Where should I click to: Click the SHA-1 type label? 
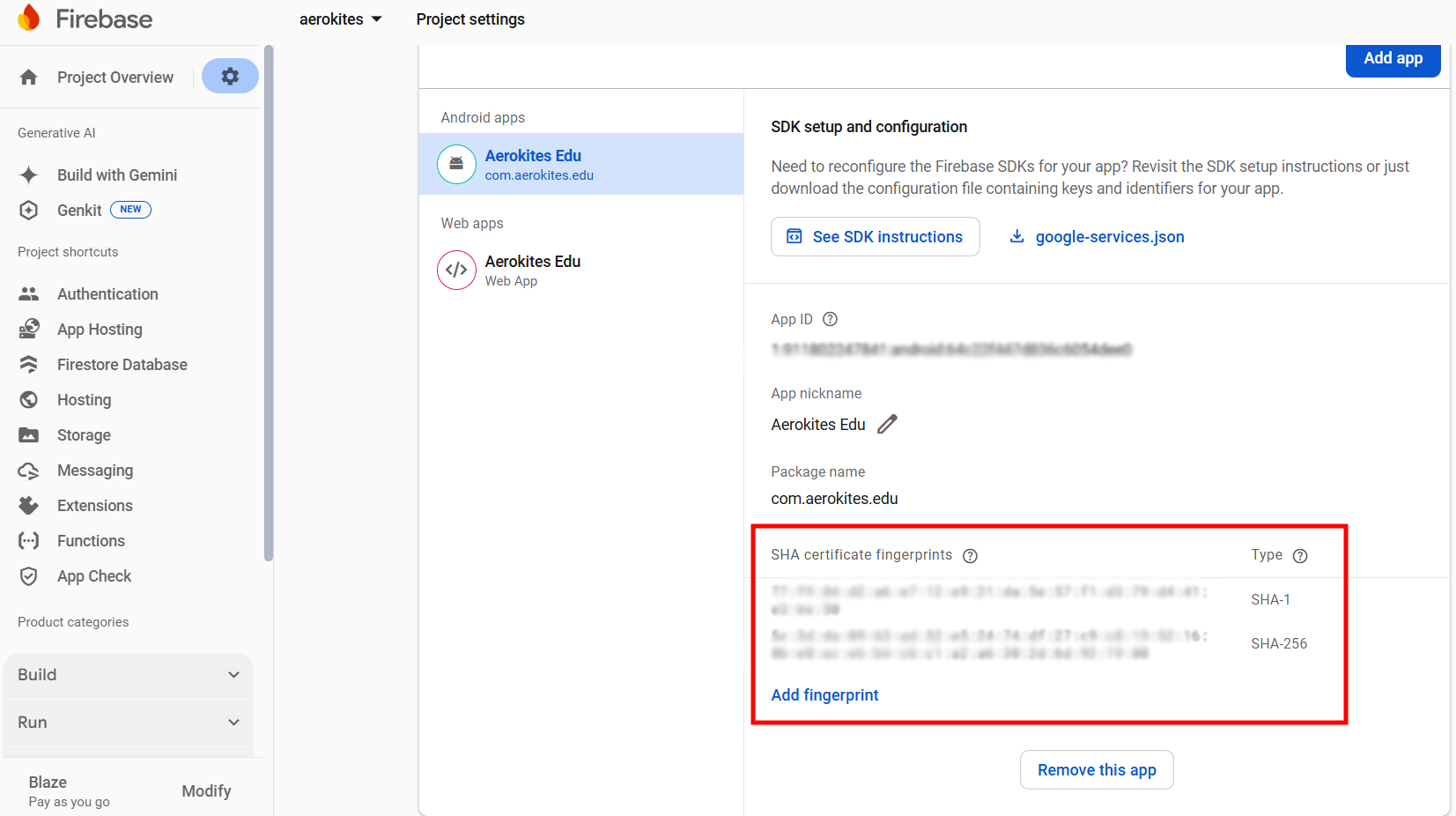1270,599
